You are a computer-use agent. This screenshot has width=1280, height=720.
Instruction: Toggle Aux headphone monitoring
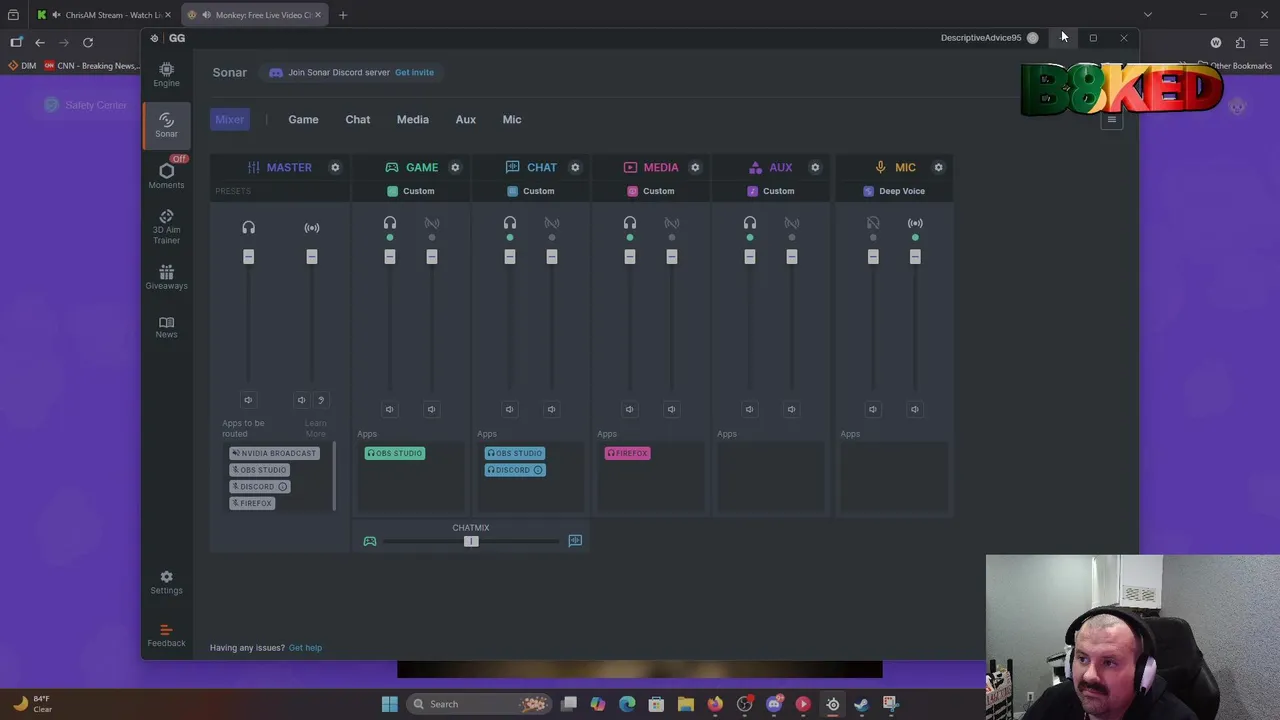tap(750, 223)
